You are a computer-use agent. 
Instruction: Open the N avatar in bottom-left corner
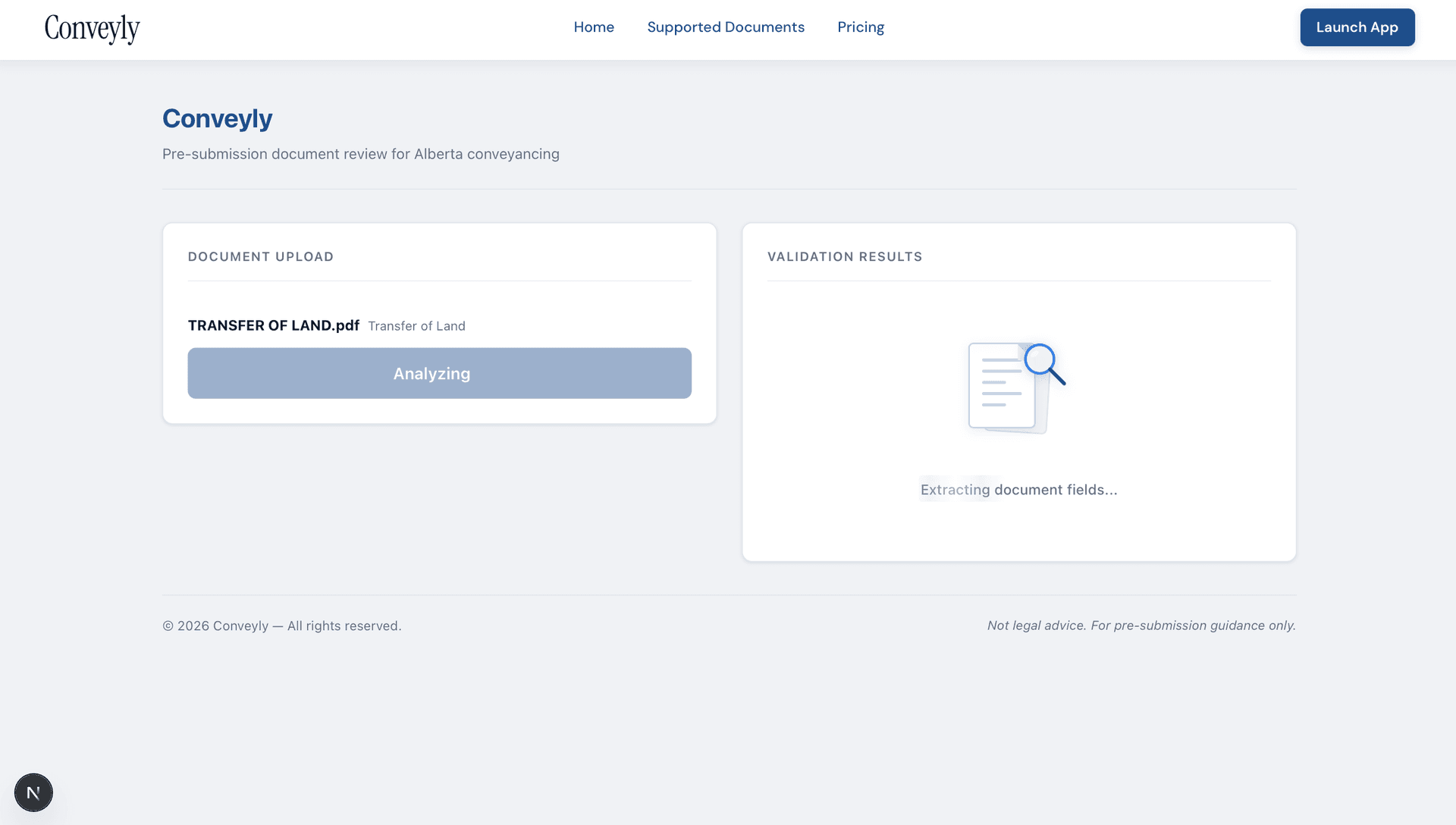(x=33, y=792)
